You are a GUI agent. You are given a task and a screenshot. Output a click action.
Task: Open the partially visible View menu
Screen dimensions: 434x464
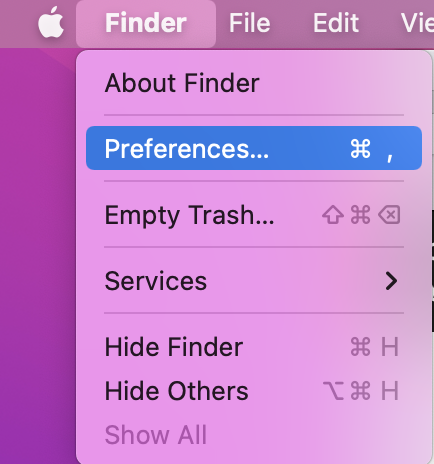(417, 23)
